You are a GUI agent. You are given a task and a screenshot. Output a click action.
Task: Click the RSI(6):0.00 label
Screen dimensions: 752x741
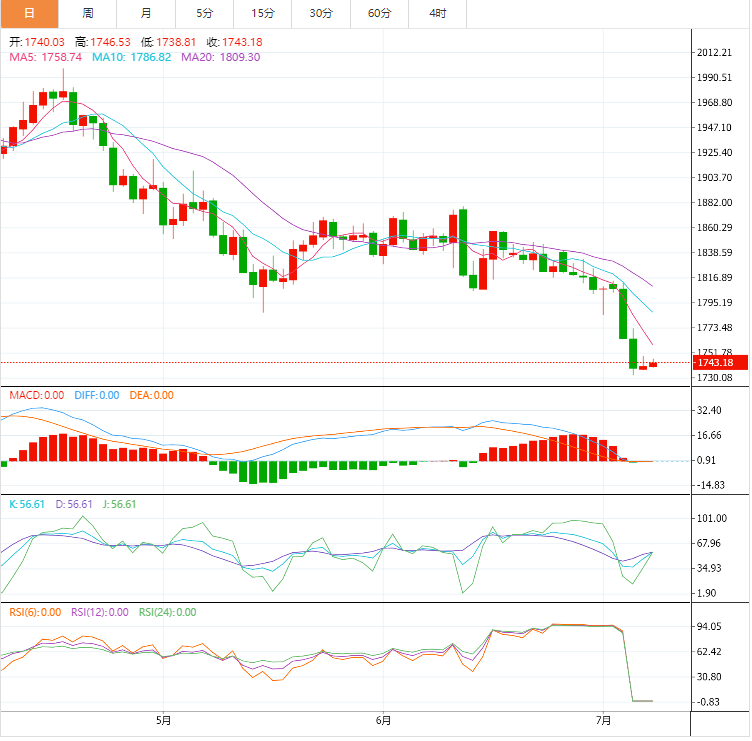click(x=35, y=612)
